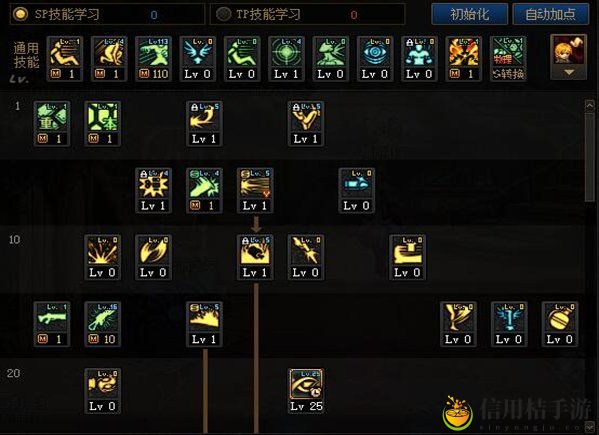
Task: Select the green crosshair target skill
Action: point(286,58)
